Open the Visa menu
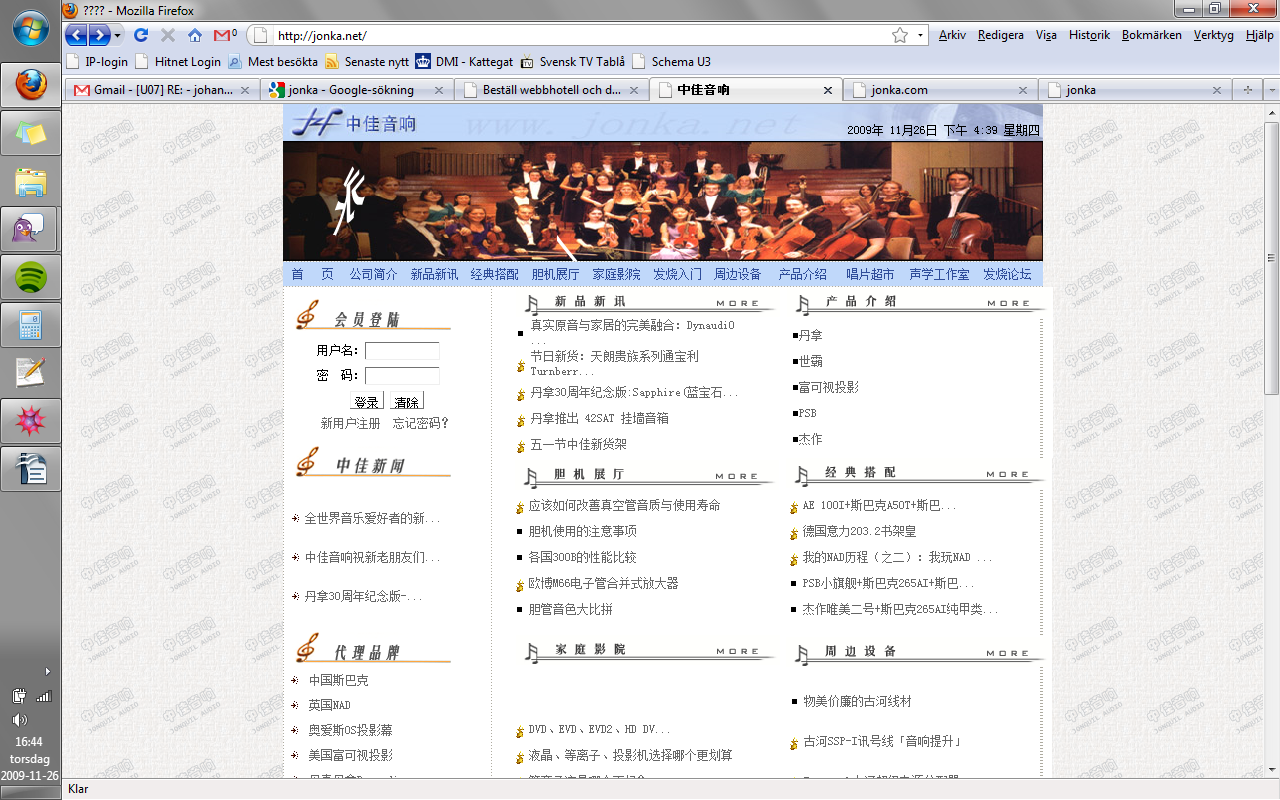 tap(1046, 35)
